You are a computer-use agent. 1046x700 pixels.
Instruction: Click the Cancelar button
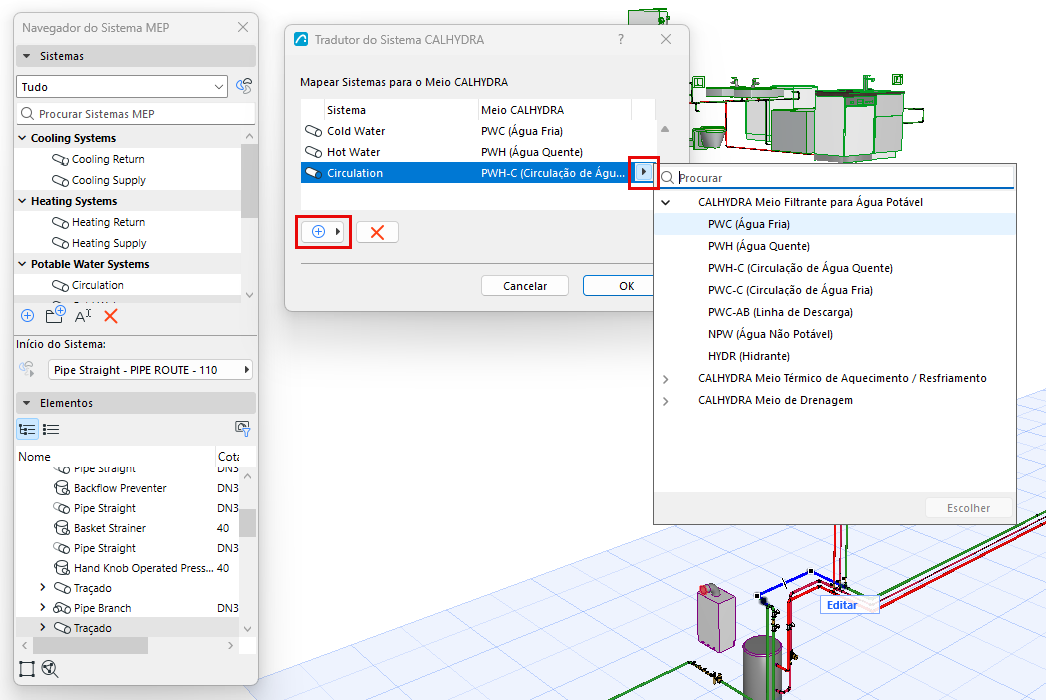pos(524,286)
